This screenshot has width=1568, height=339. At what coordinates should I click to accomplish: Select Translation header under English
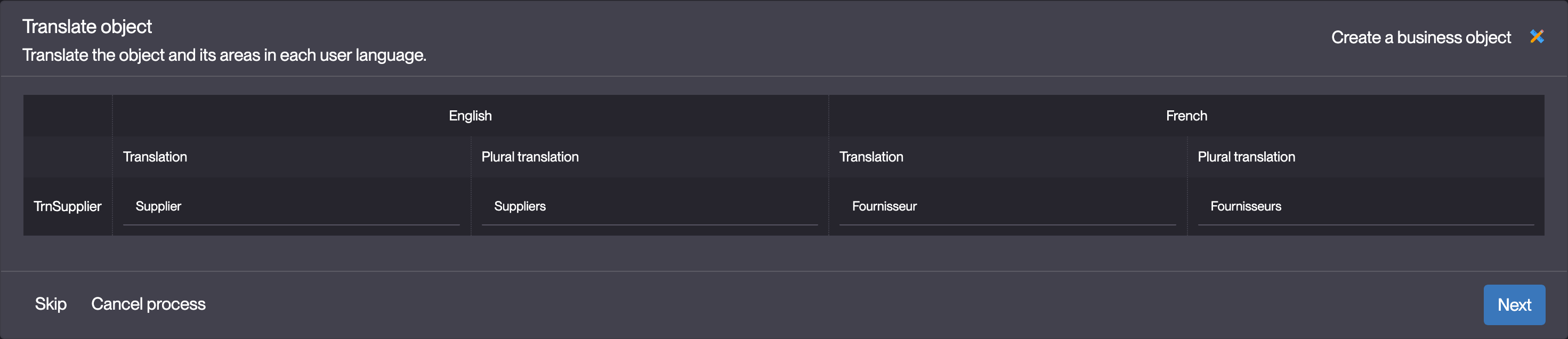pyautogui.click(x=155, y=157)
